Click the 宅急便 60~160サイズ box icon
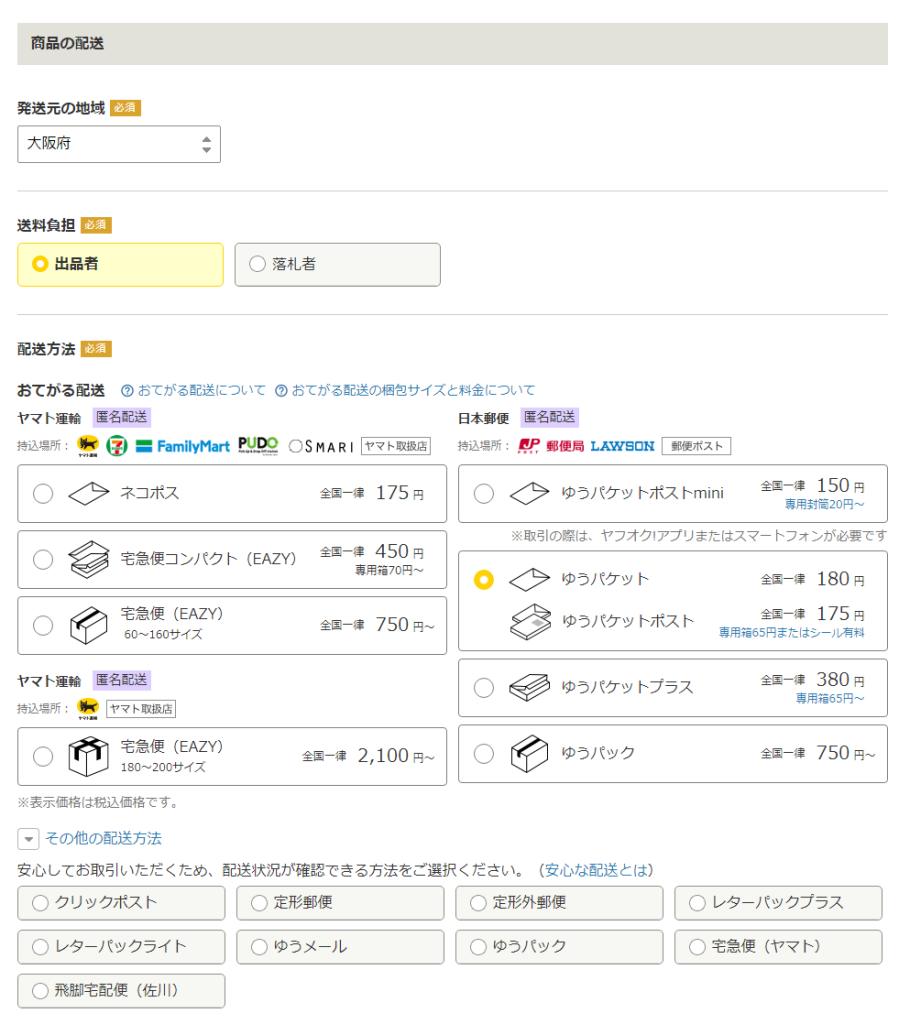The height and width of the screenshot is (1024, 910). click(89, 626)
